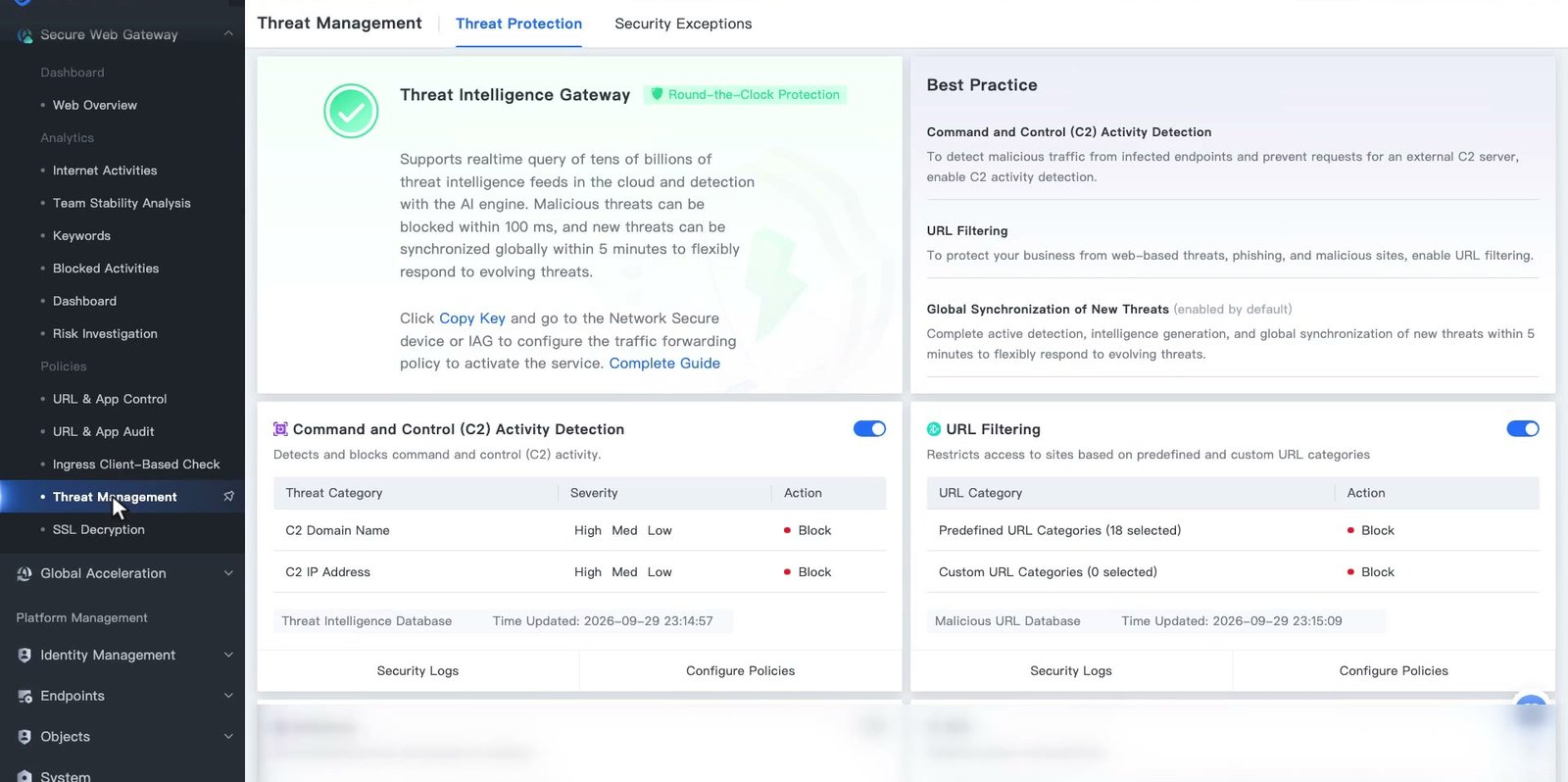The height and width of the screenshot is (782, 1568).
Task: Click Predefined URL Categories (18 selected)
Action: tap(1059, 530)
